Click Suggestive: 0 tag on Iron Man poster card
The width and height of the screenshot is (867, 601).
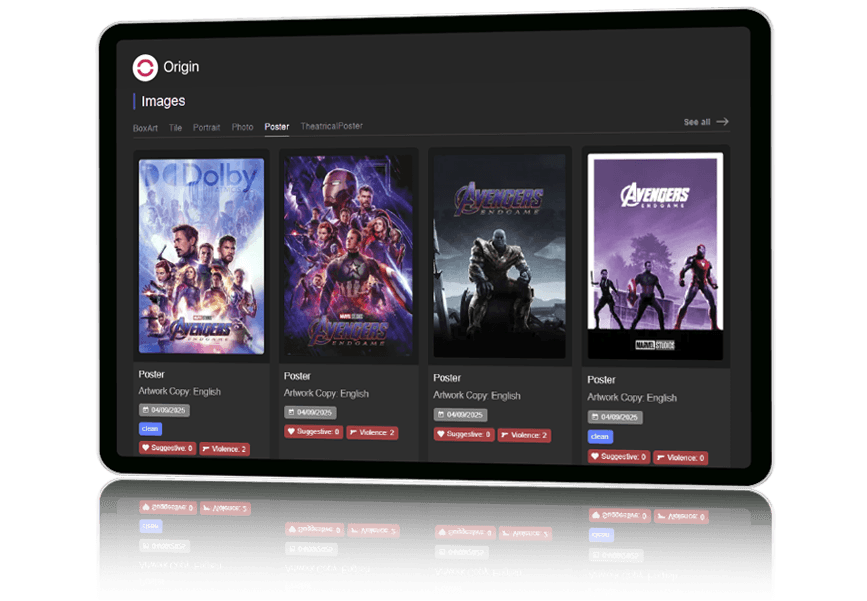pos(314,432)
